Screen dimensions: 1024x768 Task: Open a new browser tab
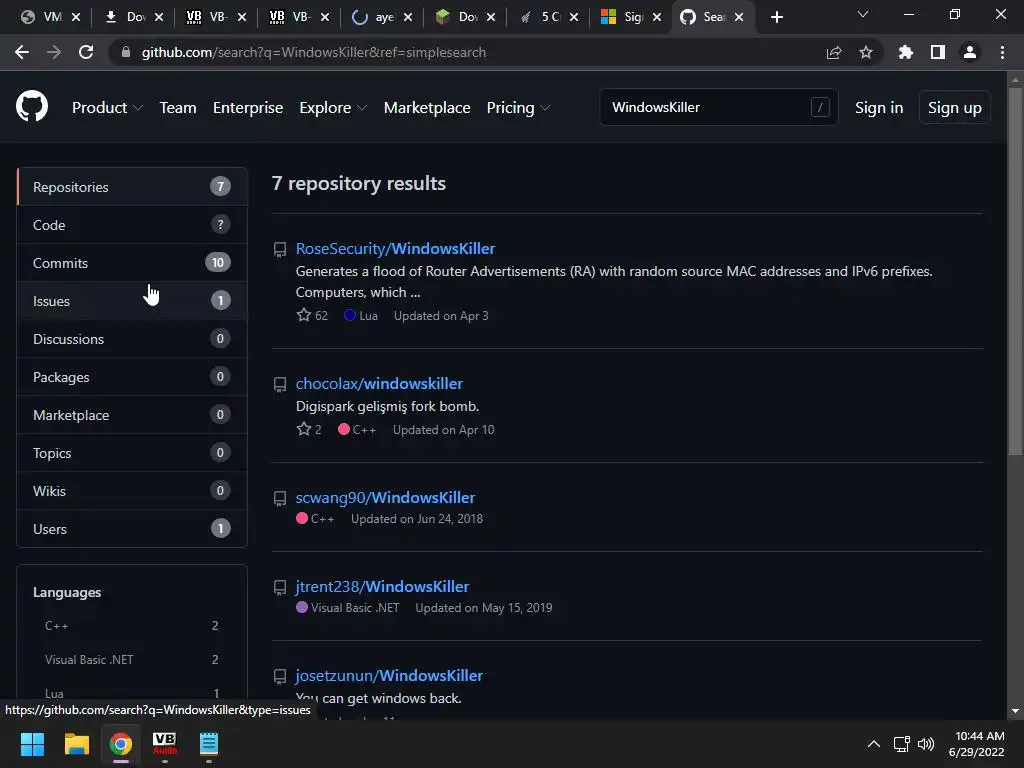coord(776,17)
